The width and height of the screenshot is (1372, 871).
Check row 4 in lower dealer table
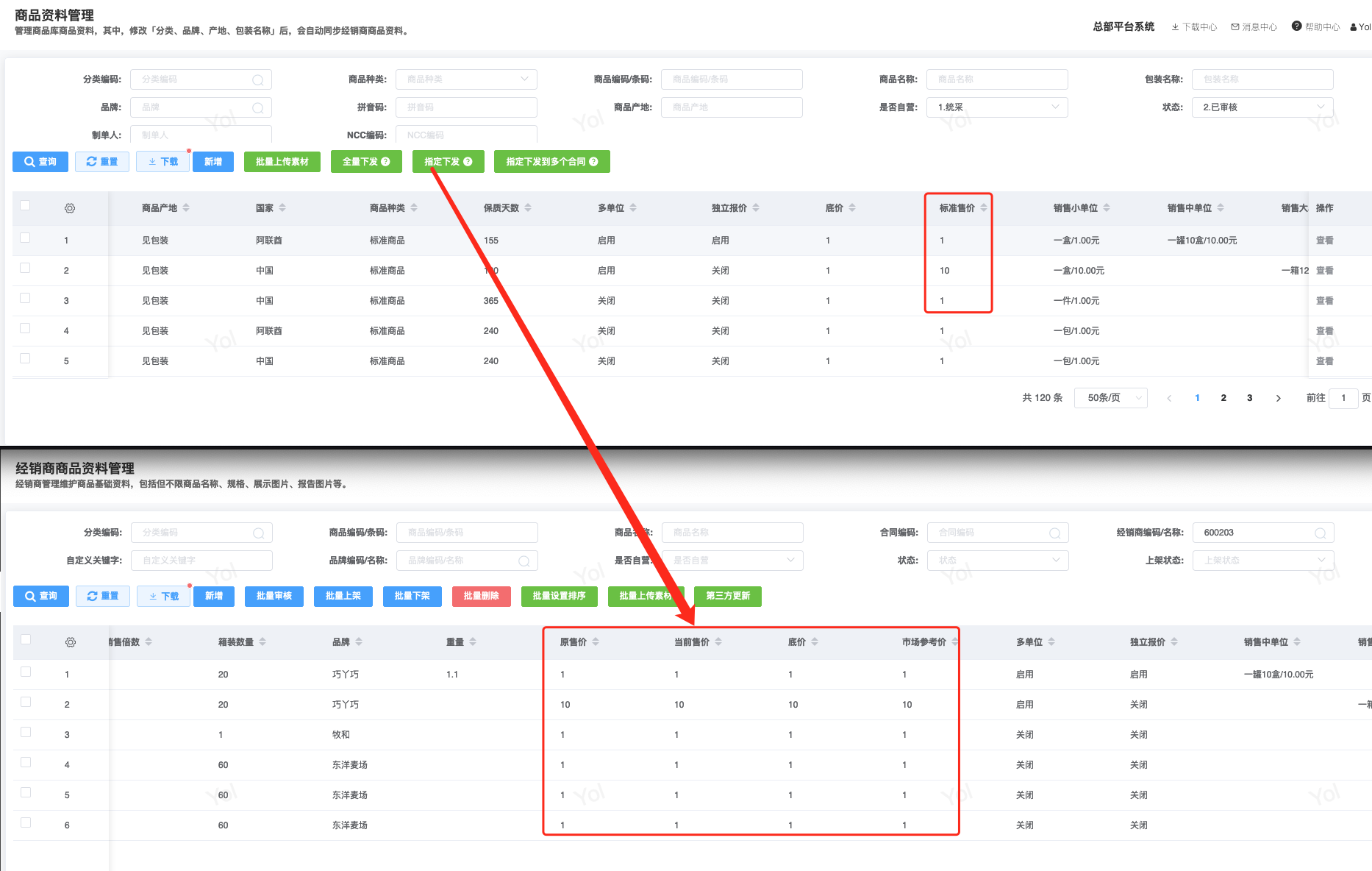click(x=26, y=762)
